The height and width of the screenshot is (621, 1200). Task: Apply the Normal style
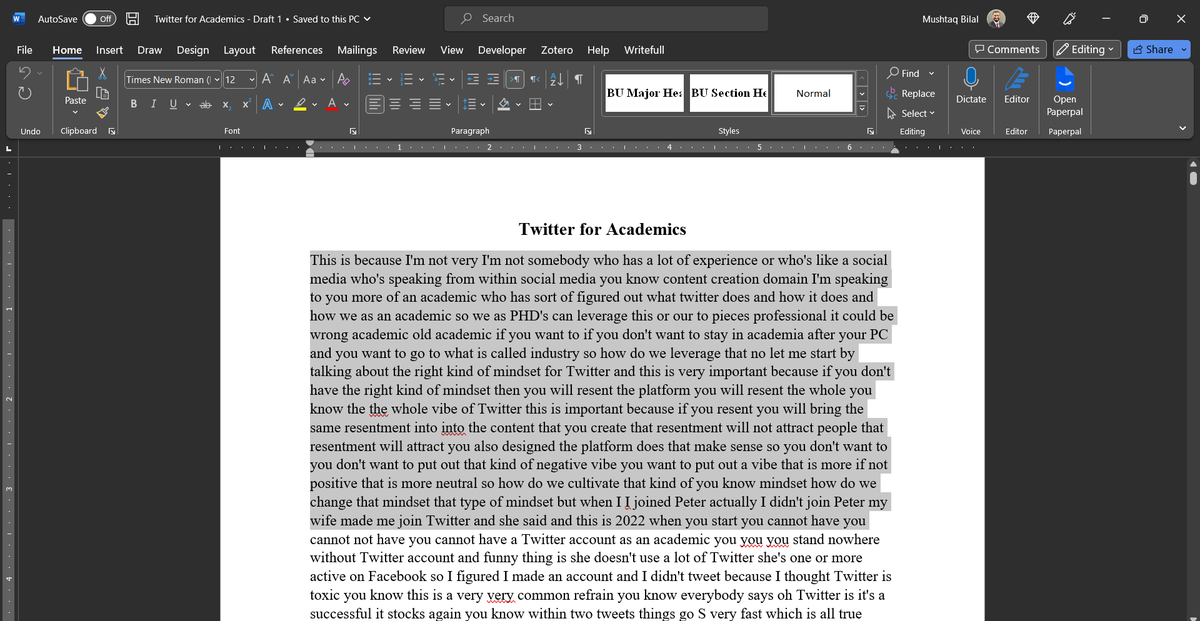(813, 93)
